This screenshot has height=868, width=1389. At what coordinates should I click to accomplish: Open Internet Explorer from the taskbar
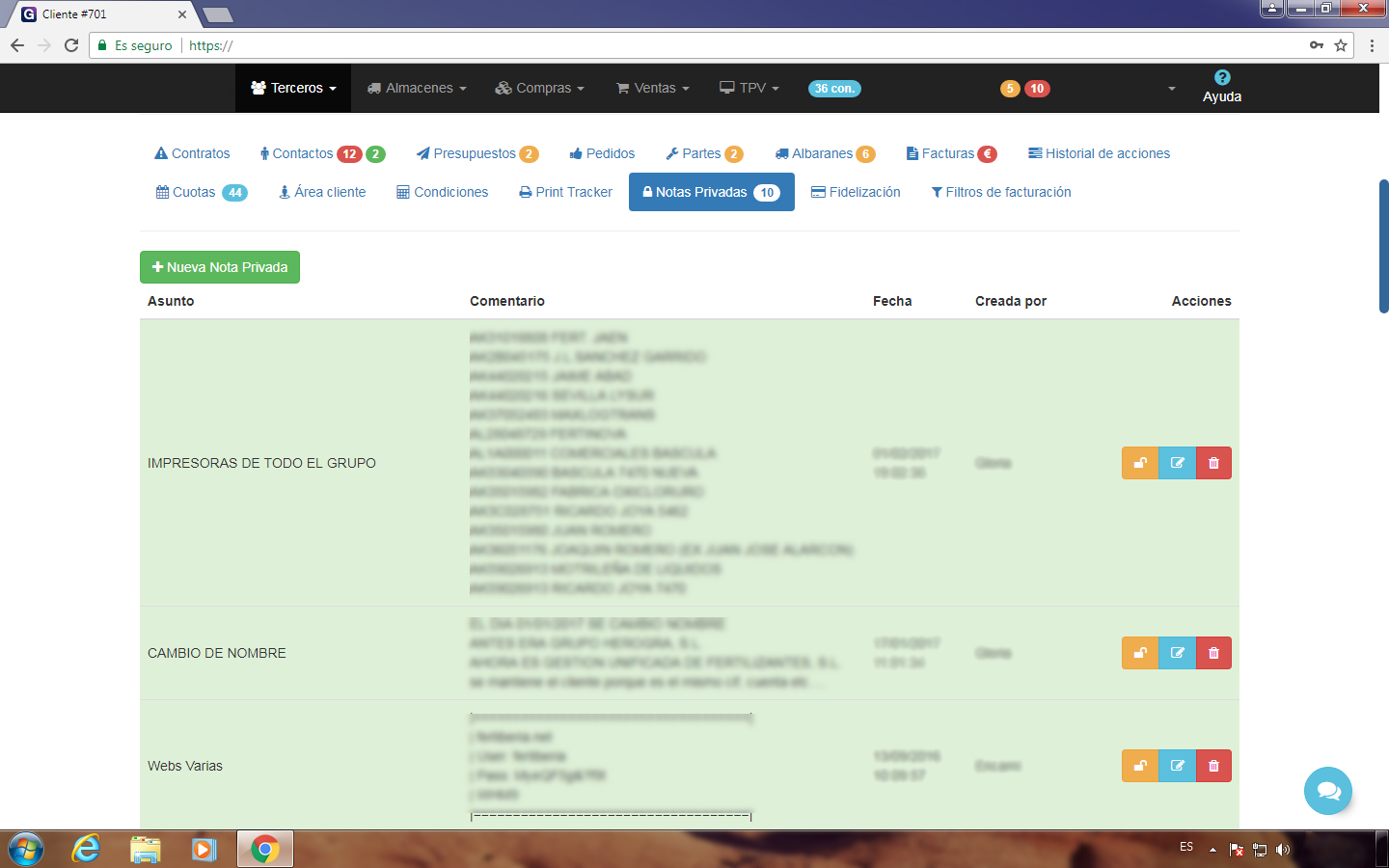click(87, 849)
